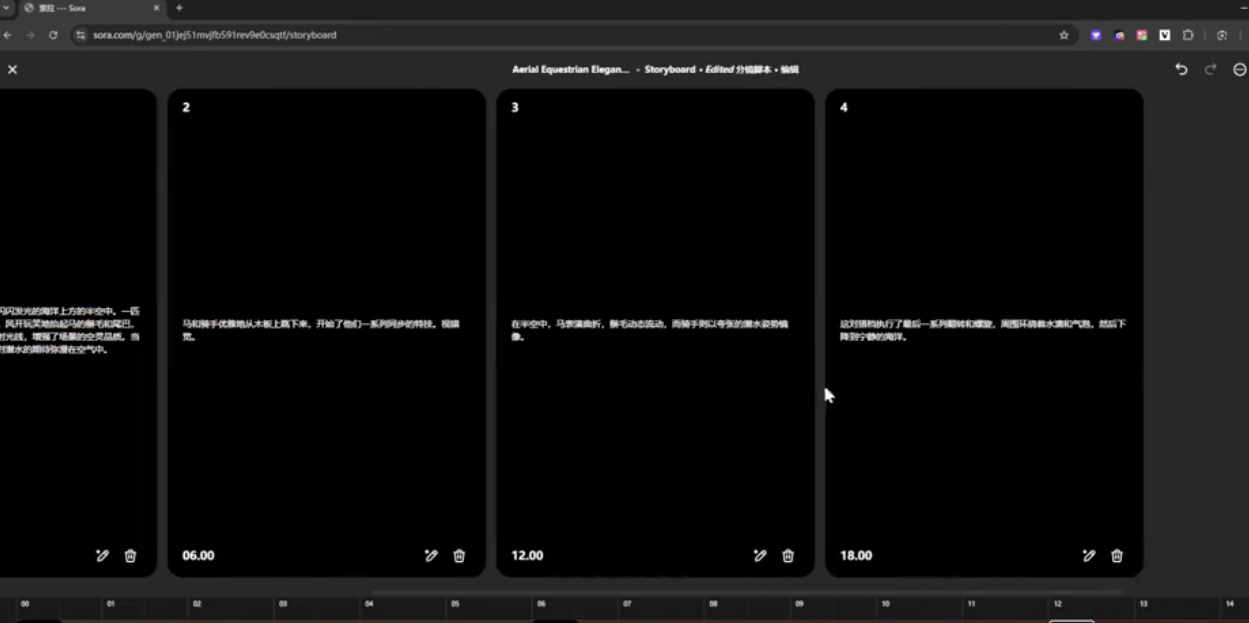The height and width of the screenshot is (623, 1249).
Task: Click the redo arrow in storyboard header
Action: coord(1210,69)
